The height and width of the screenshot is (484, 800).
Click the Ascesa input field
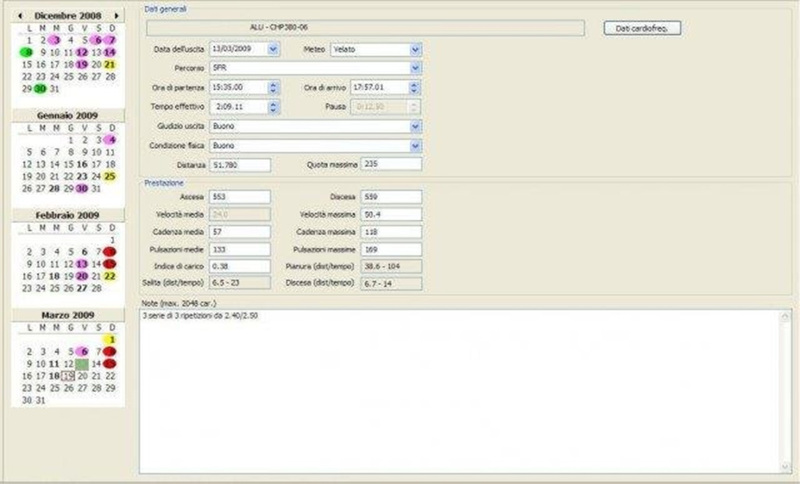click(x=240, y=197)
